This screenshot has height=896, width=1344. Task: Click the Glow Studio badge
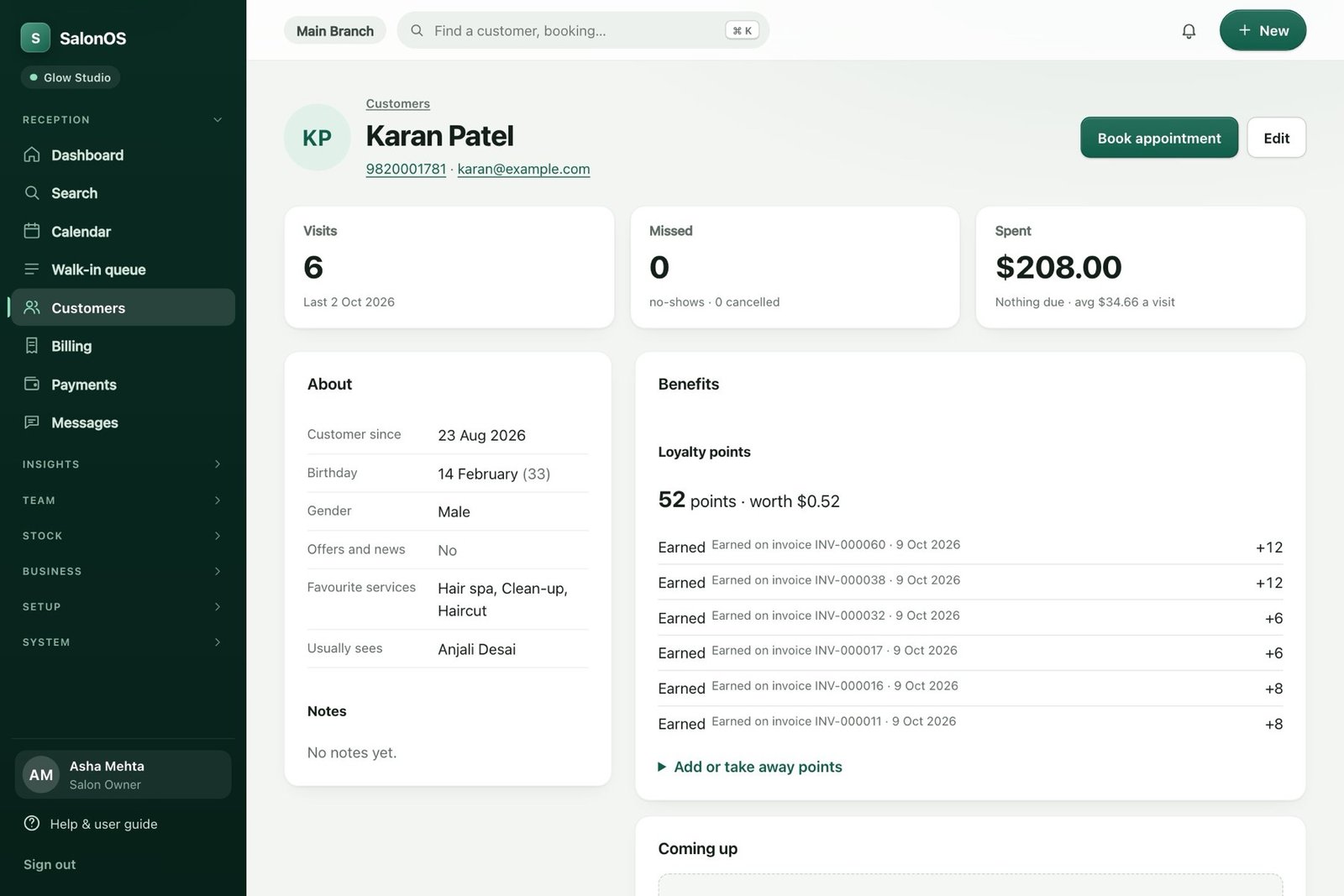pyautogui.click(x=71, y=77)
